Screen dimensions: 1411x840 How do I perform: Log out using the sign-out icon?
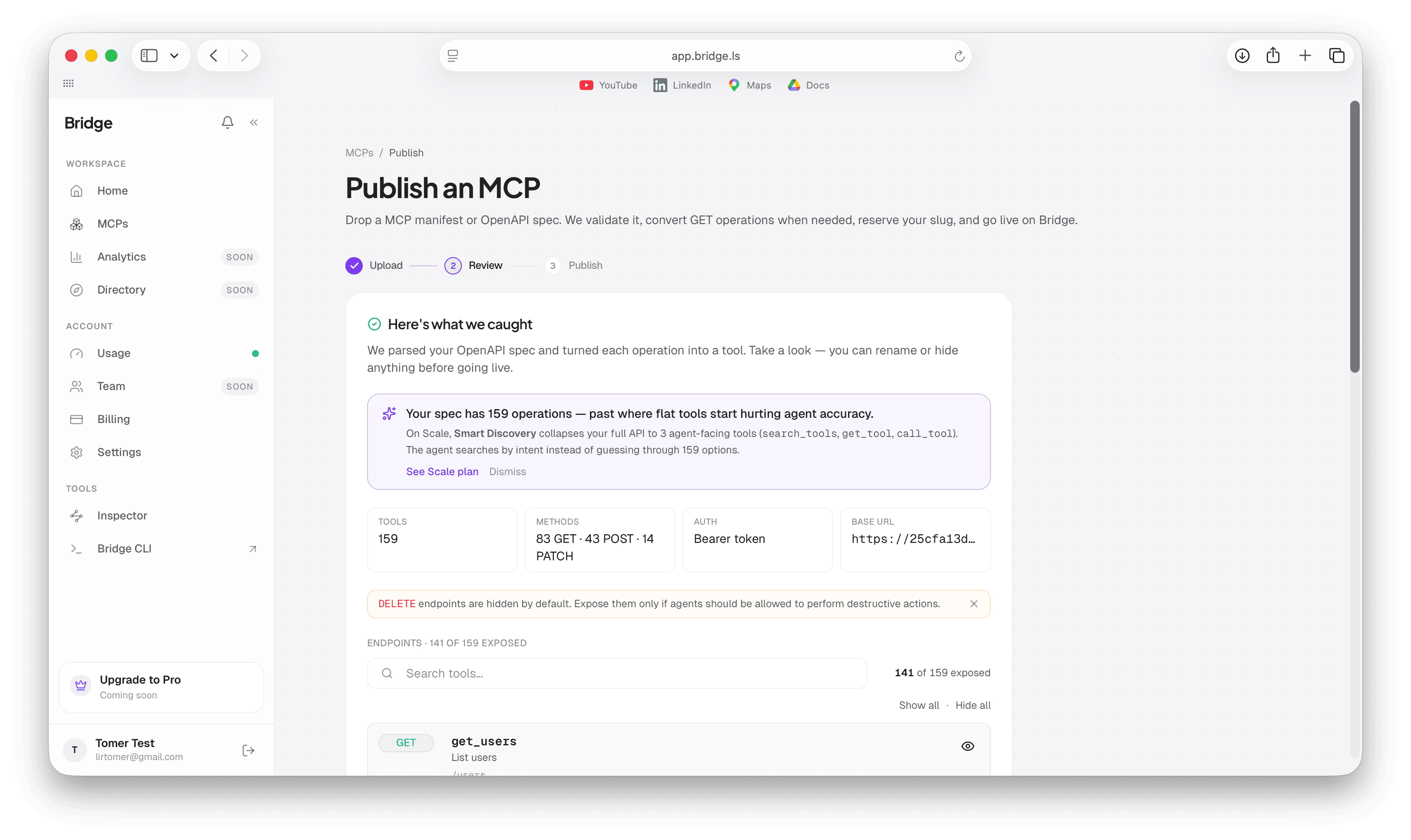(x=248, y=750)
